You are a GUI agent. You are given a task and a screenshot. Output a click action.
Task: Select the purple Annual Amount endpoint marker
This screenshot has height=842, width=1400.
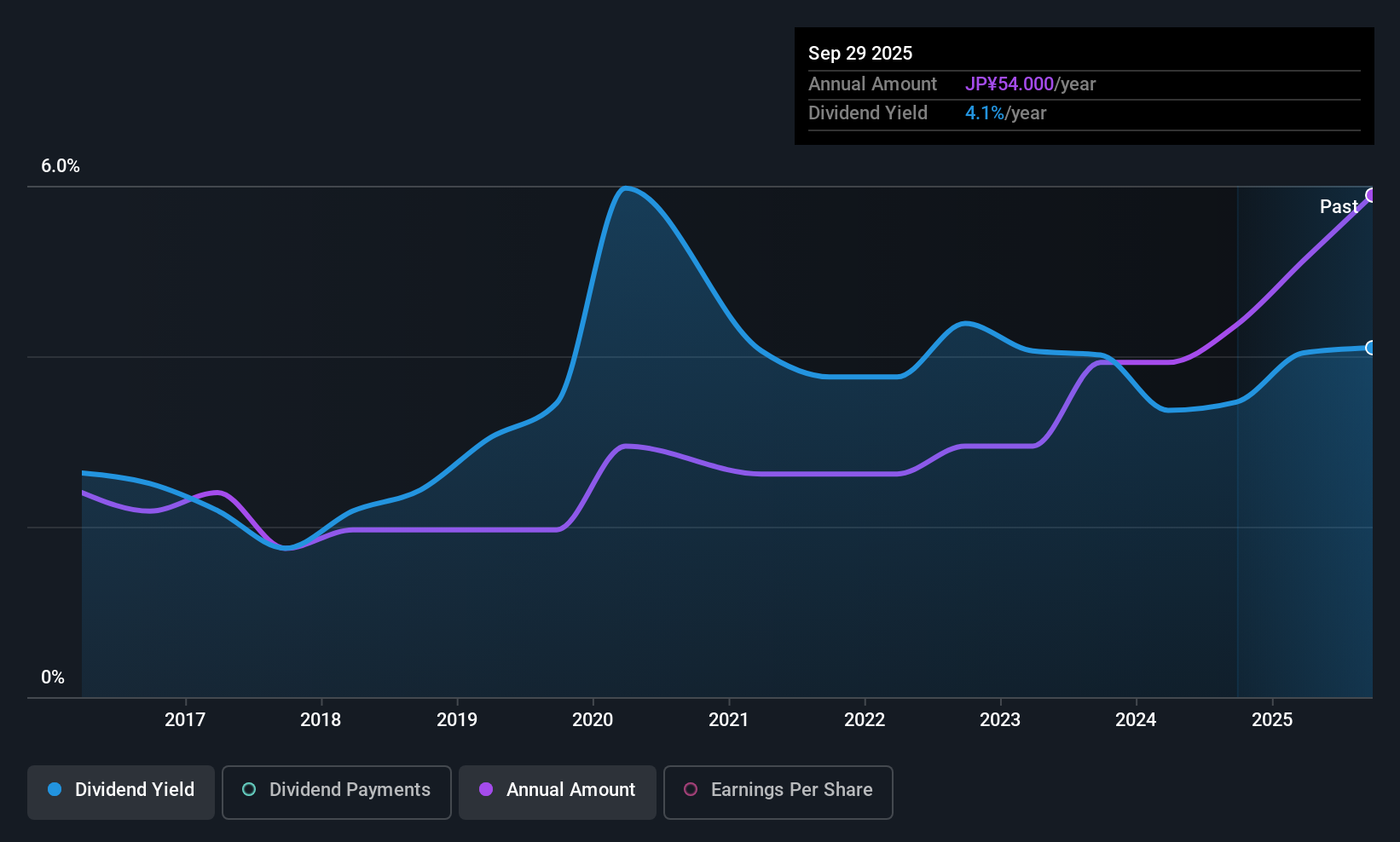click(x=1371, y=195)
